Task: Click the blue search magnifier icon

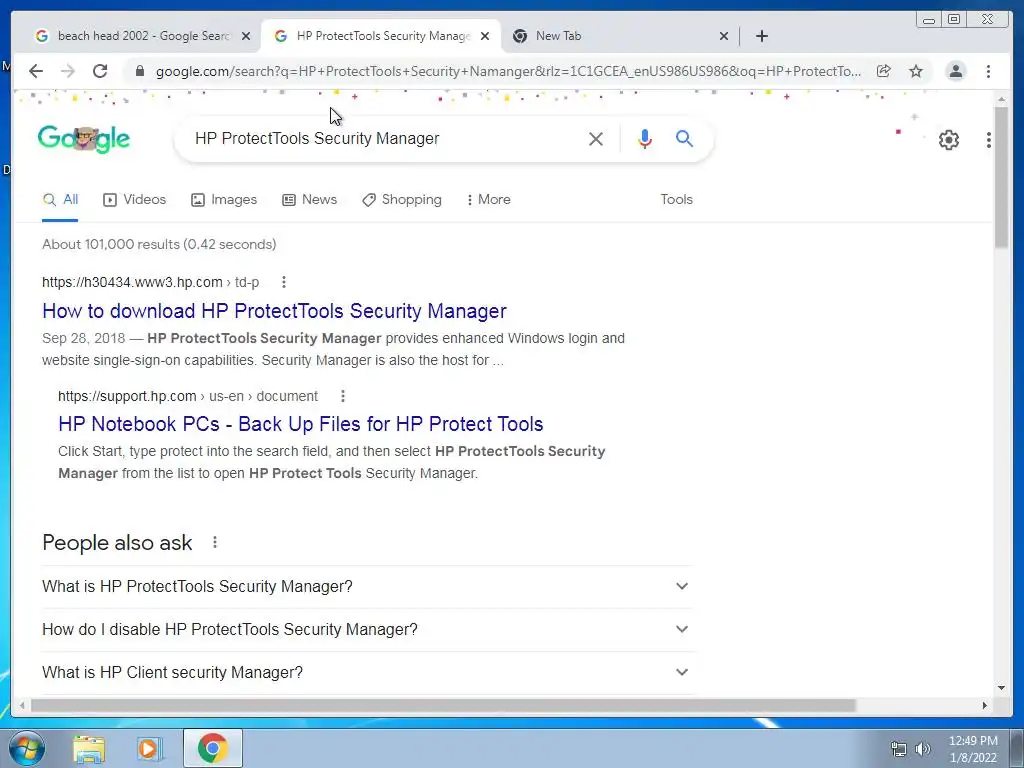Action: [684, 138]
